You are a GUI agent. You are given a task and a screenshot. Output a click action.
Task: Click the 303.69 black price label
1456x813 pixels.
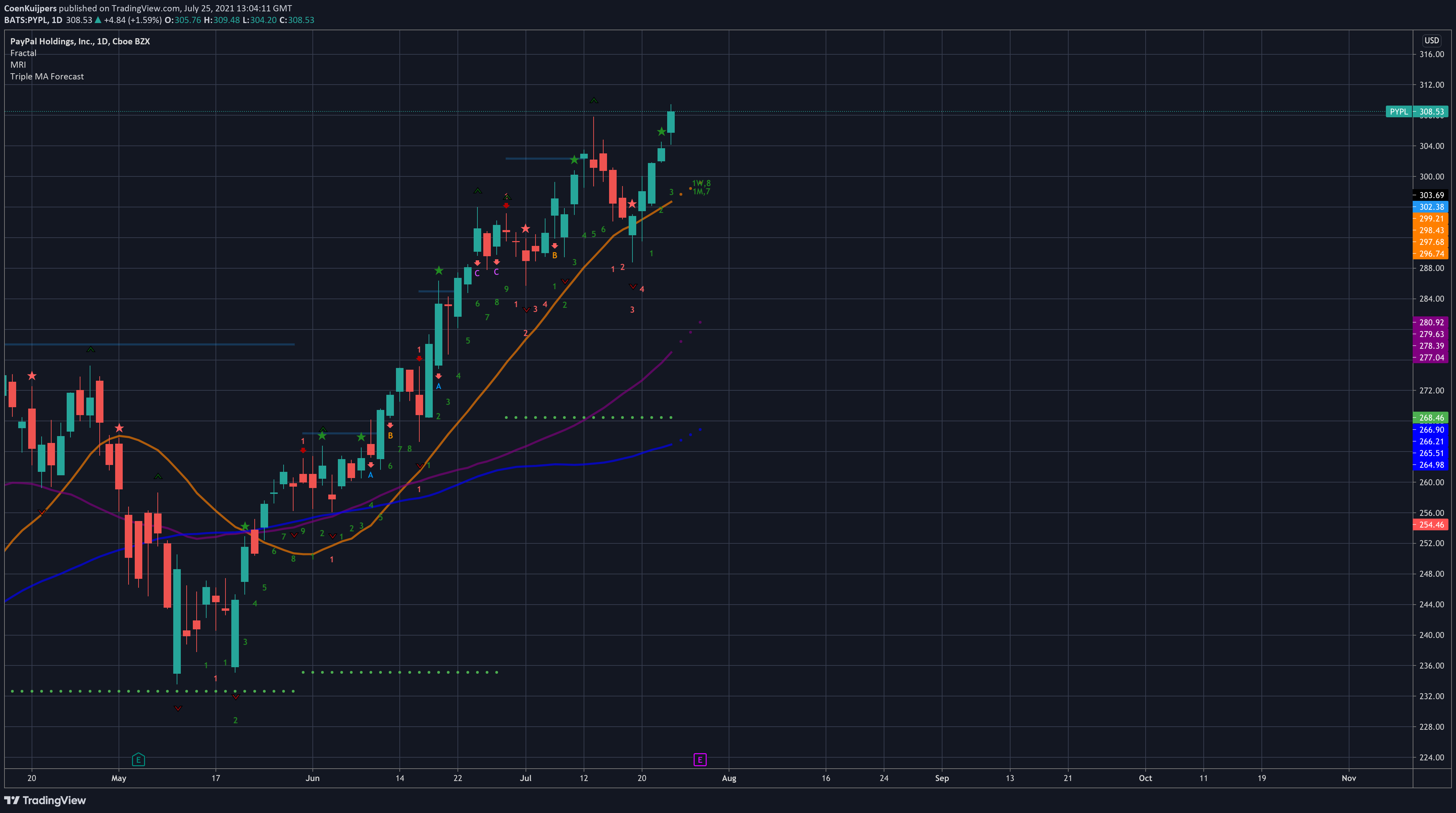click(1431, 195)
